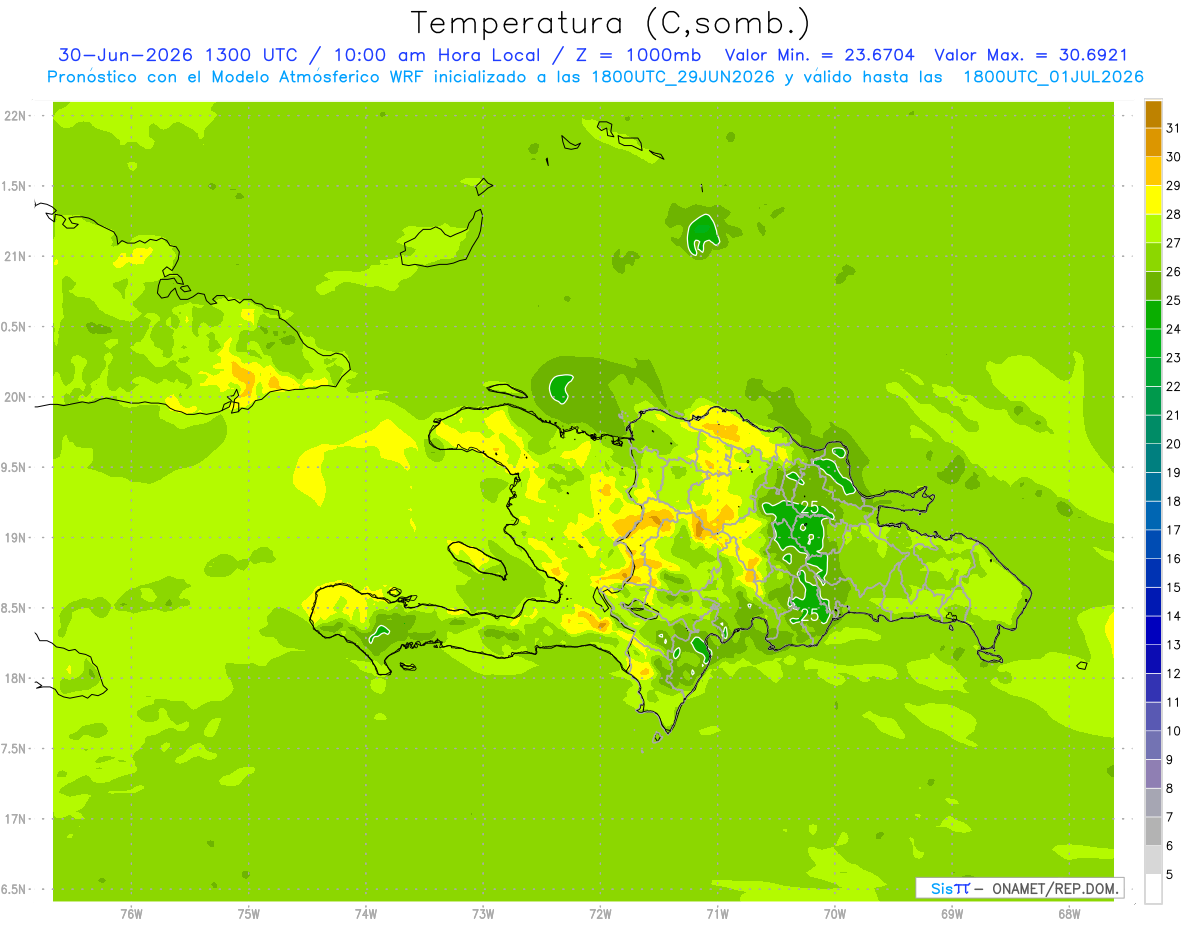The image size is (1200, 927).
Task: Click the 74W longitude label
Action: click(x=366, y=914)
